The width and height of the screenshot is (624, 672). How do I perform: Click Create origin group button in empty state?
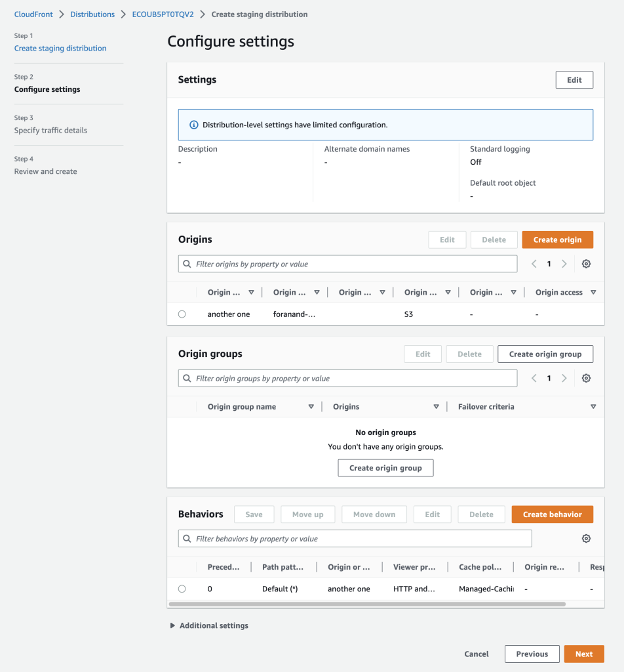click(385, 468)
